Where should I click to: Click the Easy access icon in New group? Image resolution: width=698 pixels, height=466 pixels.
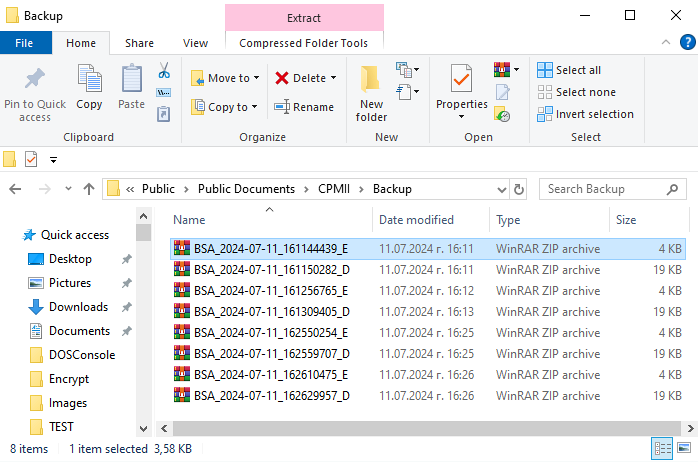pyautogui.click(x=404, y=92)
